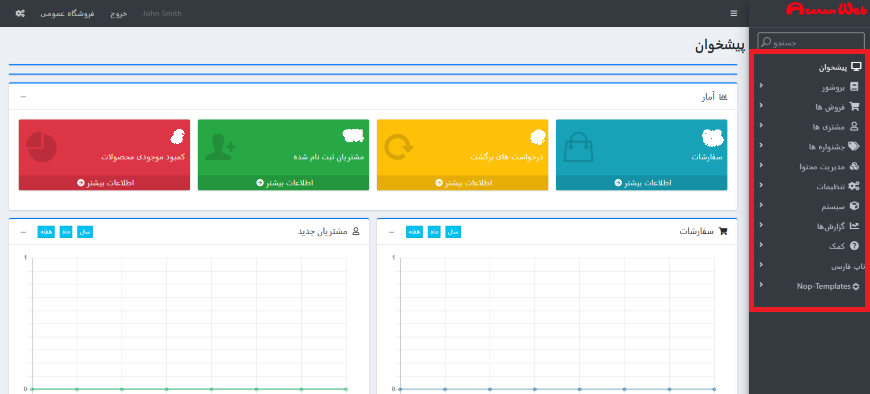870x394 pixels.
Task: Click the hamburger menu icon in top bar
Action: 734,13
